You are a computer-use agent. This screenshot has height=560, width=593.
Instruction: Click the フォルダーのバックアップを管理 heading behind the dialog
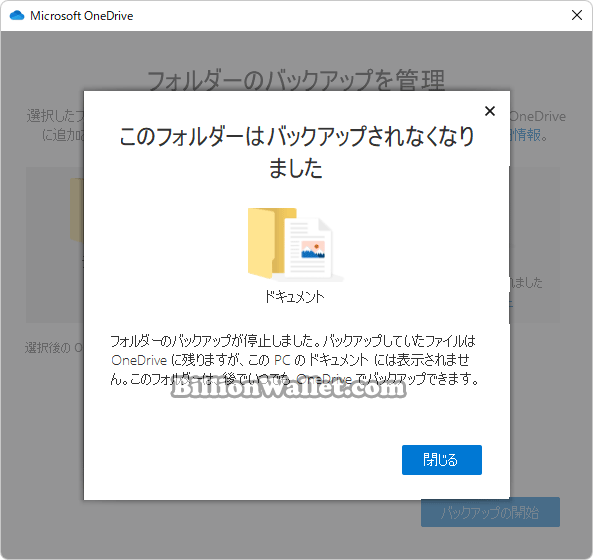[x=296, y=80]
